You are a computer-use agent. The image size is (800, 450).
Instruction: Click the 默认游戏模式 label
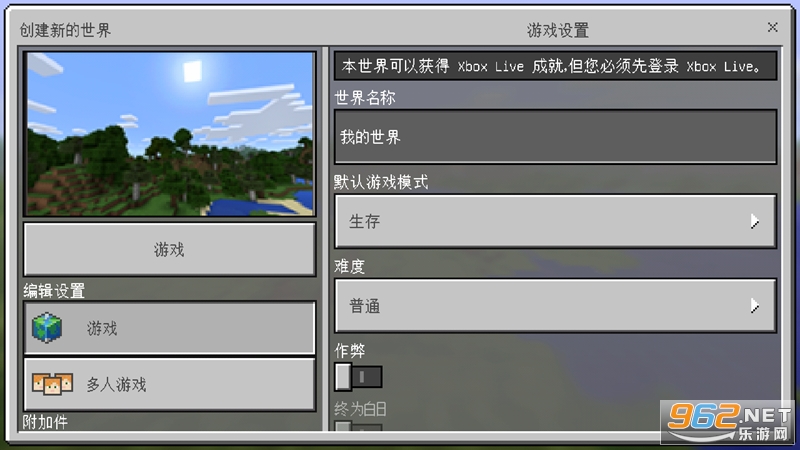tap(381, 182)
